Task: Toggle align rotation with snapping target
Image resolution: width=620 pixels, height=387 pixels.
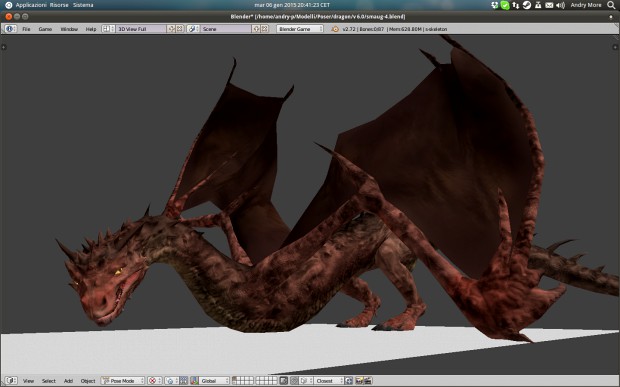Action: tap(348, 381)
